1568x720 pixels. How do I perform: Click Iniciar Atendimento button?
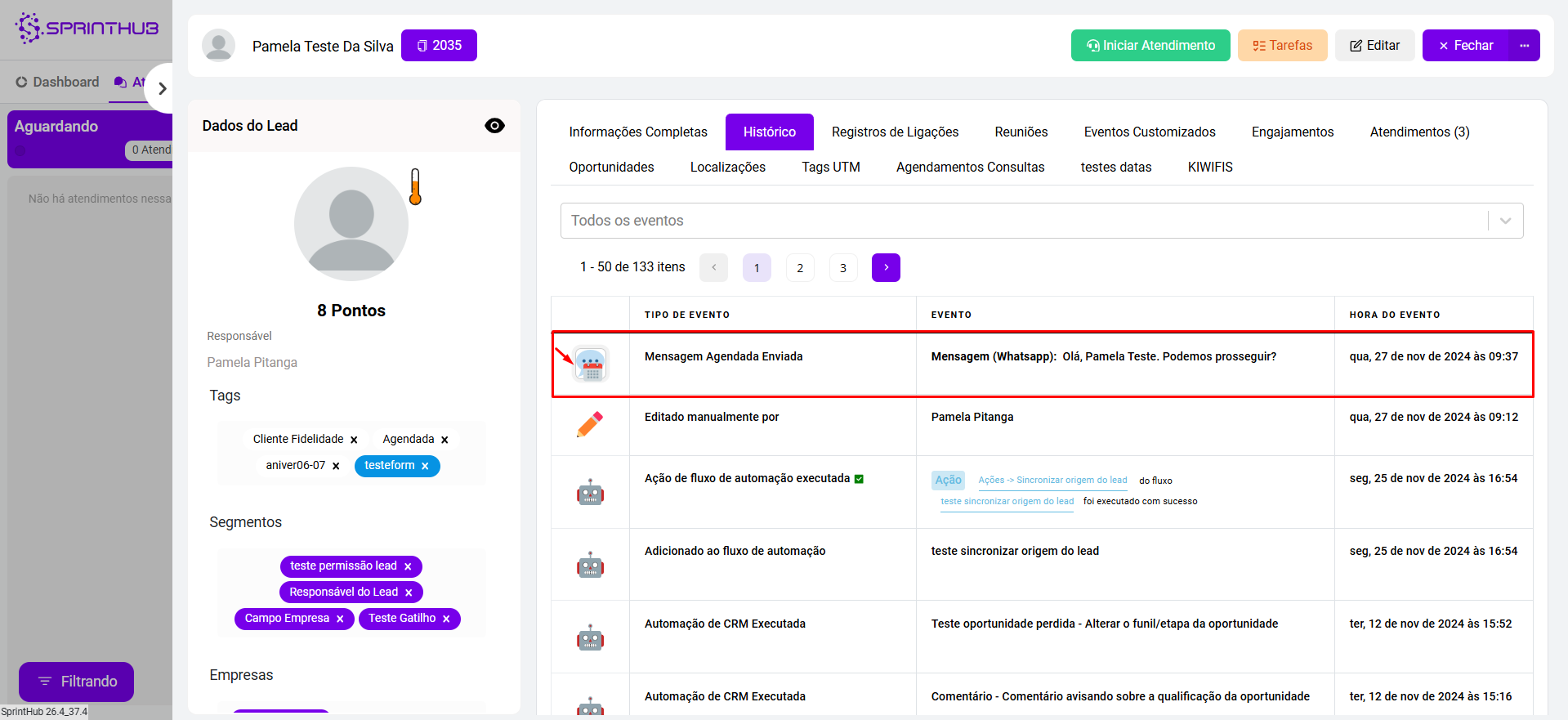pos(1150,46)
